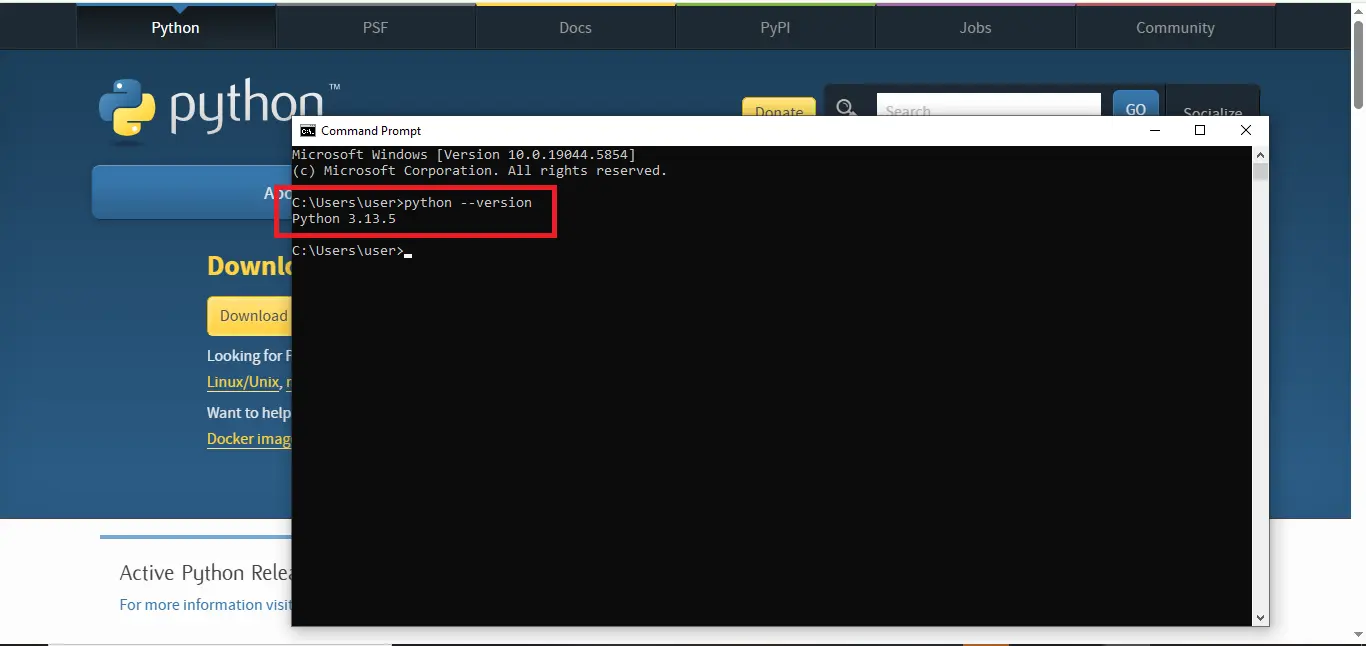Viewport: 1366px width, 646px height.
Task: Open the Python tab in top navigation
Action: (176, 28)
